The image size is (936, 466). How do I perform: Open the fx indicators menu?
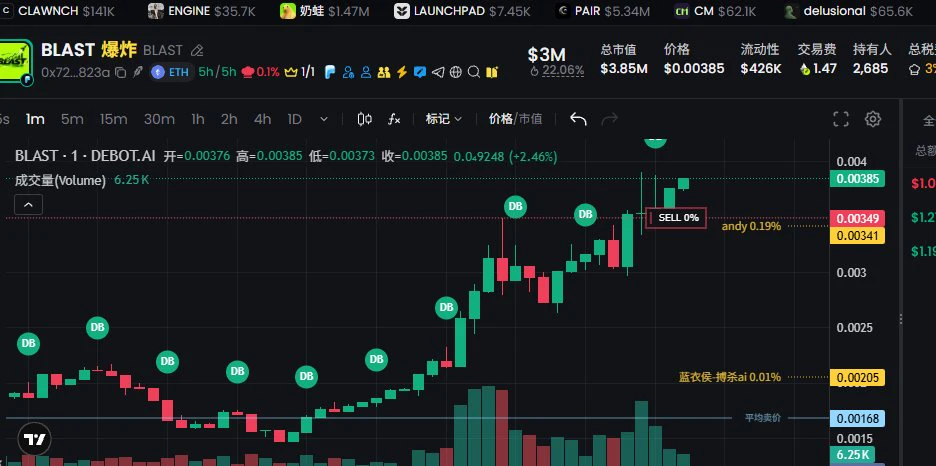394,119
